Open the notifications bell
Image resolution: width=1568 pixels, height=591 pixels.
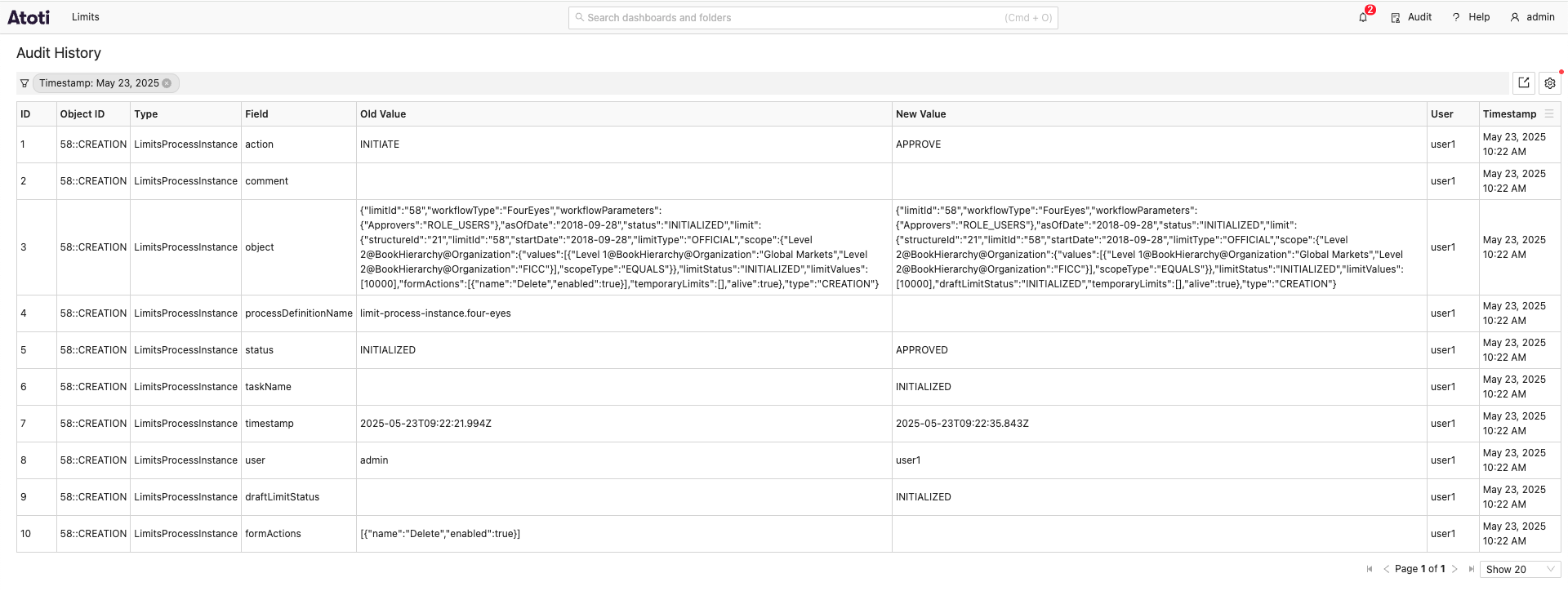(1363, 17)
